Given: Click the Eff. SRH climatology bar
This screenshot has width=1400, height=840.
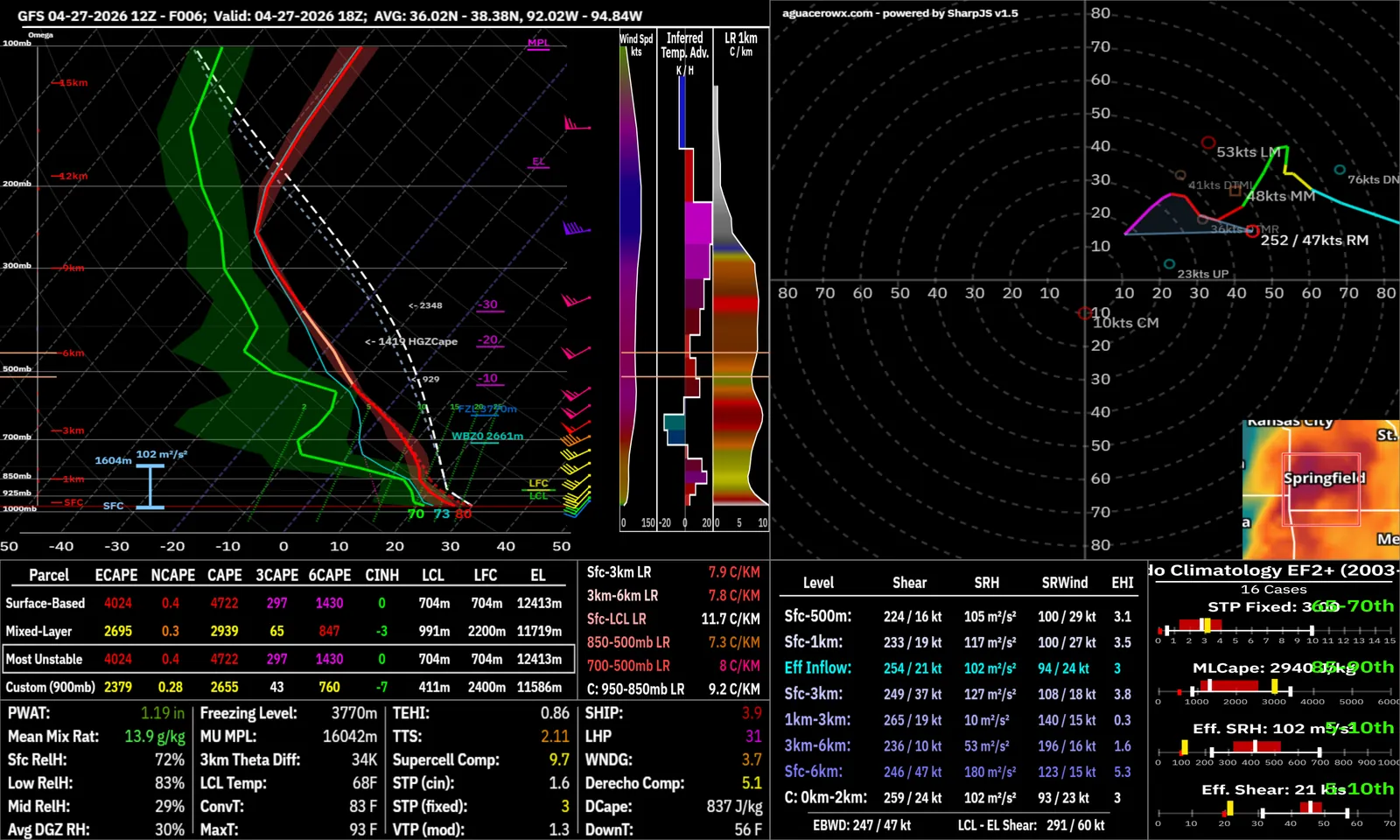Looking at the screenshot, I should [1277, 748].
